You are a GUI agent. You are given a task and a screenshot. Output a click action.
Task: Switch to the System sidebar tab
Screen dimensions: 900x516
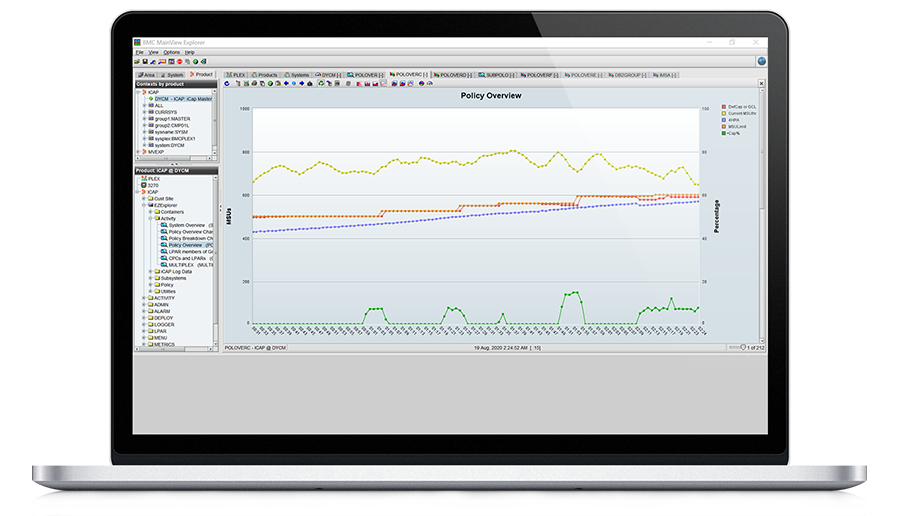(x=174, y=75)
